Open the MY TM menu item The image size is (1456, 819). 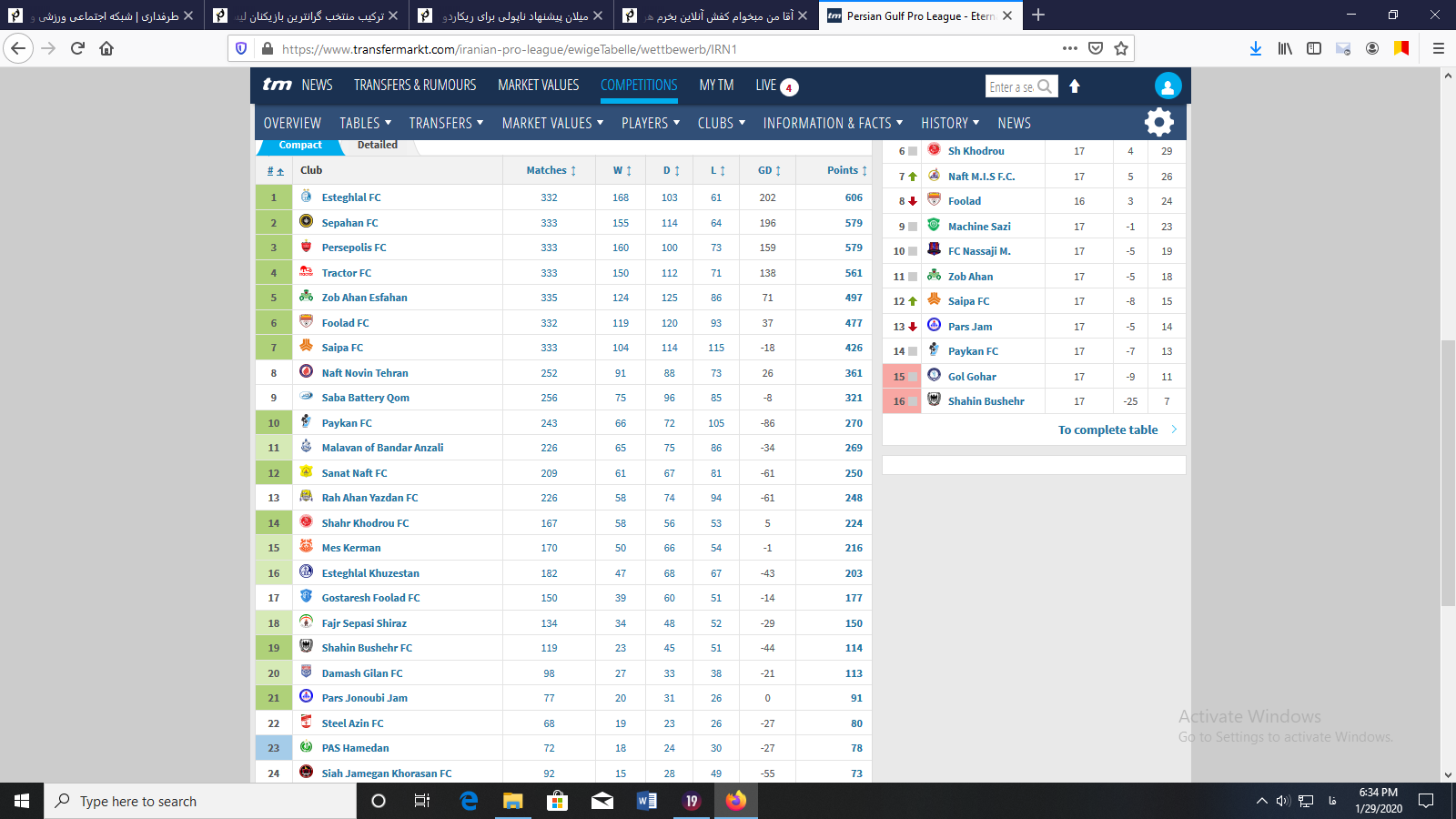pos(716,85)
